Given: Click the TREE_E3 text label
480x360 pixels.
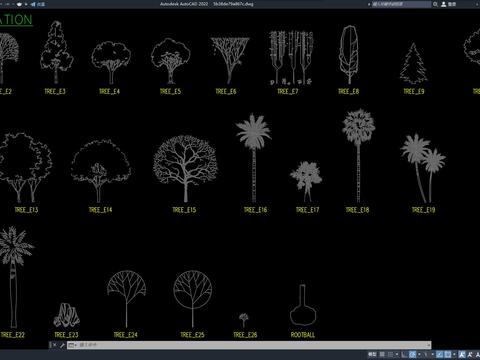Looking at the screenshot, I should (55, 91).
